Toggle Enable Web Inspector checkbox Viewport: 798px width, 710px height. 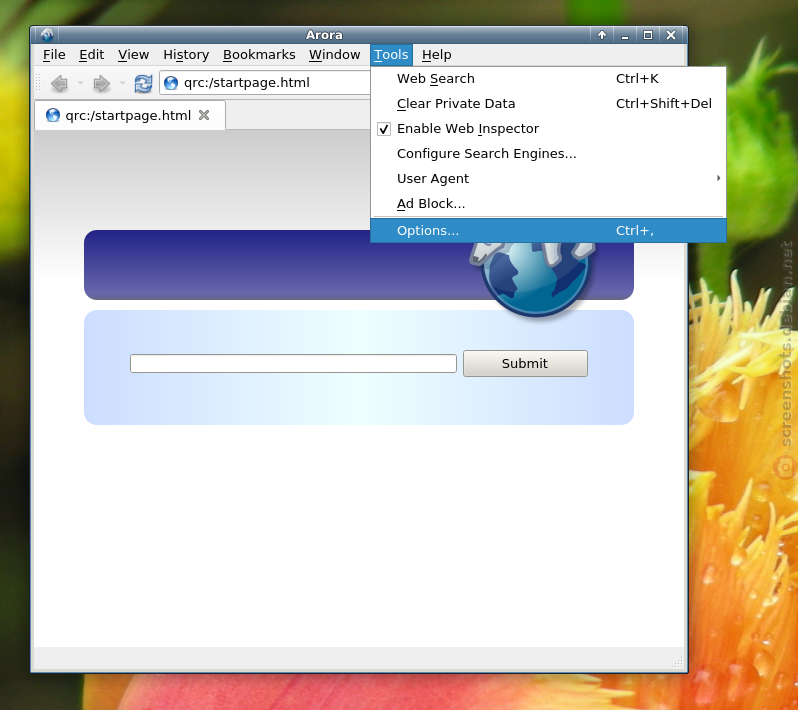tap(384, 129)
